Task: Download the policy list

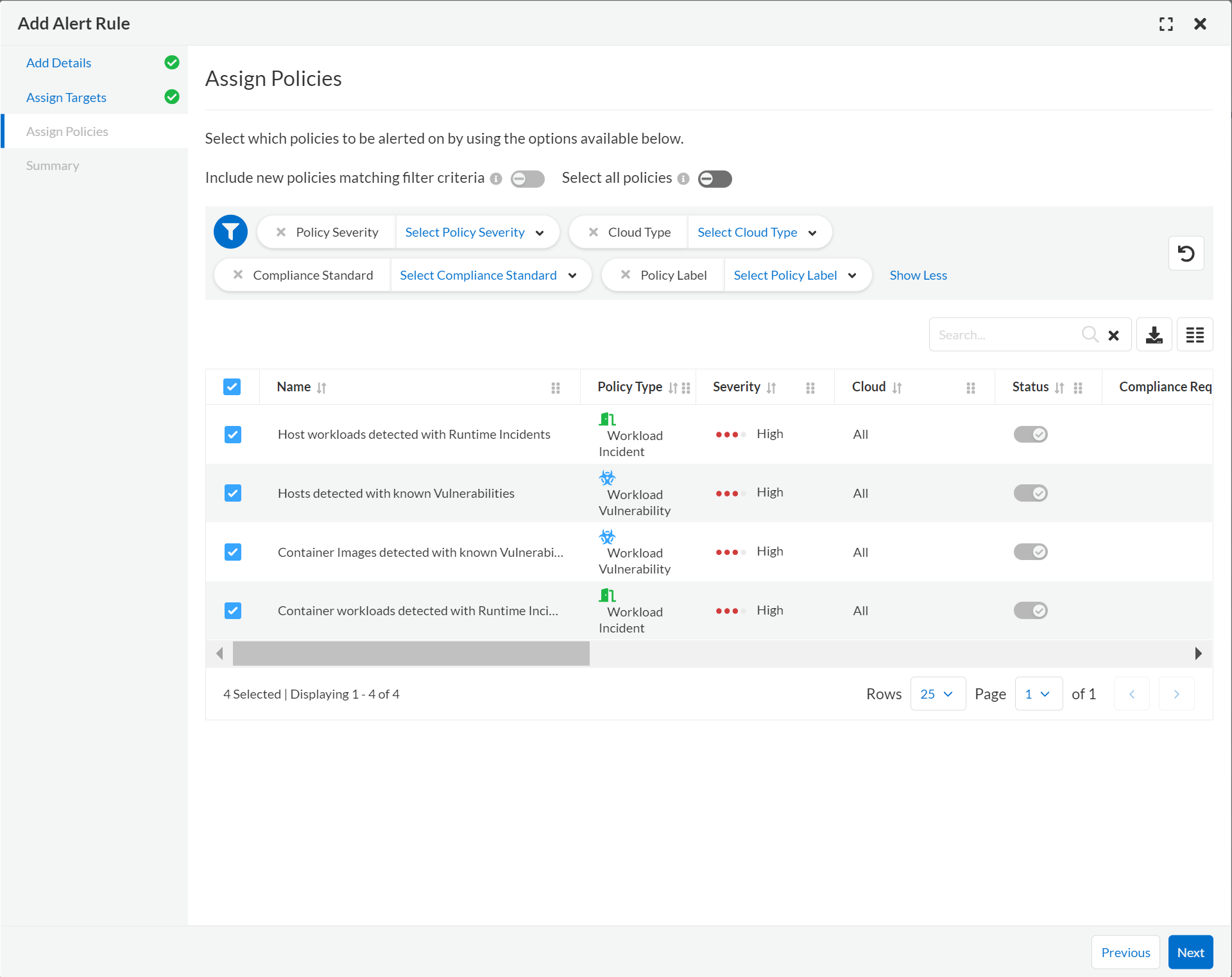Action: tap(1154, 335)
